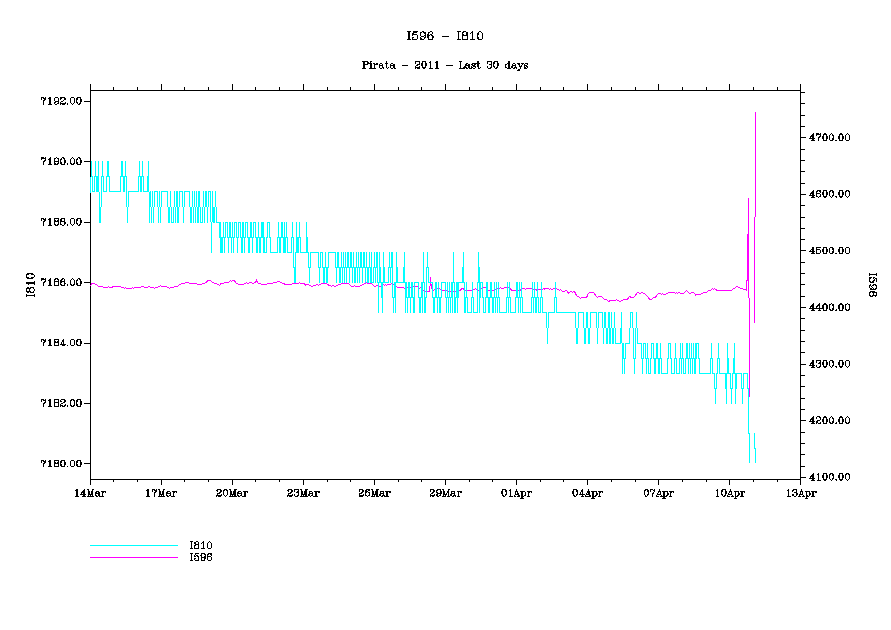This screenshot has width=891, height=630.
Task: Select the subtitle "Pirata – 2011 – Last 30 days"
Action: 445,65
